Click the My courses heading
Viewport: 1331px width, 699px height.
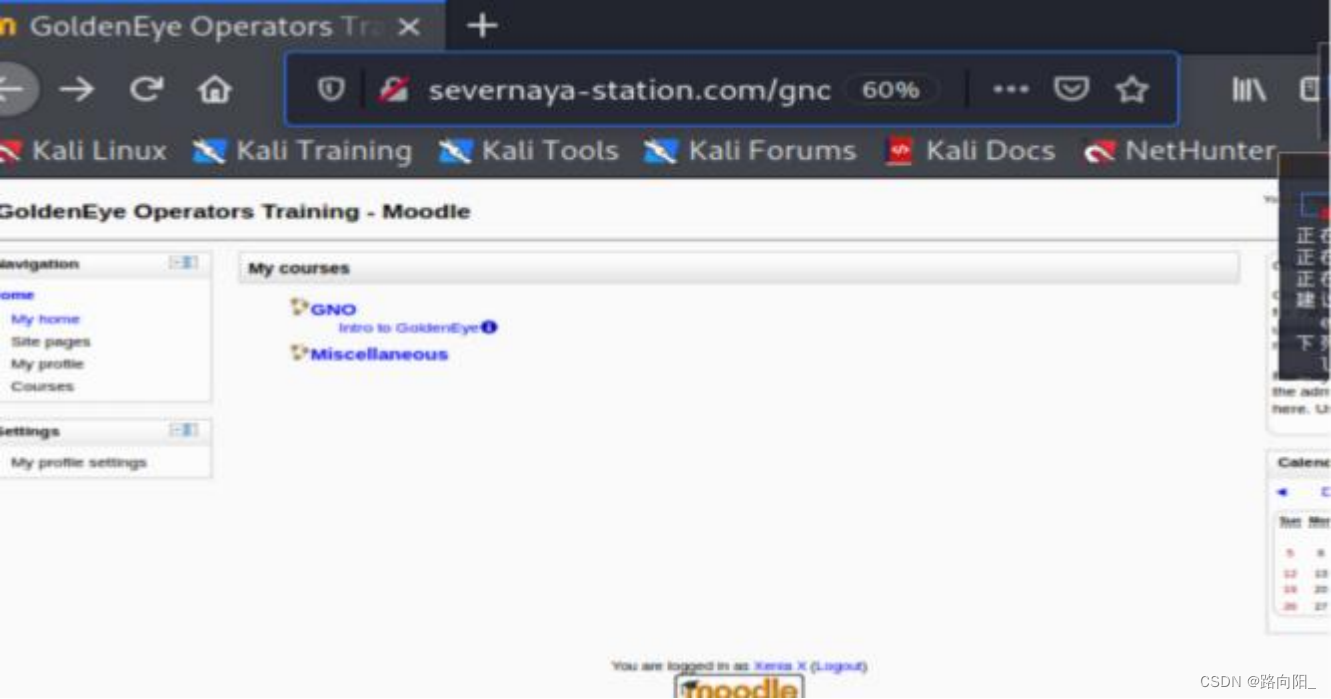pyautogui.click(x=299, y=268)
